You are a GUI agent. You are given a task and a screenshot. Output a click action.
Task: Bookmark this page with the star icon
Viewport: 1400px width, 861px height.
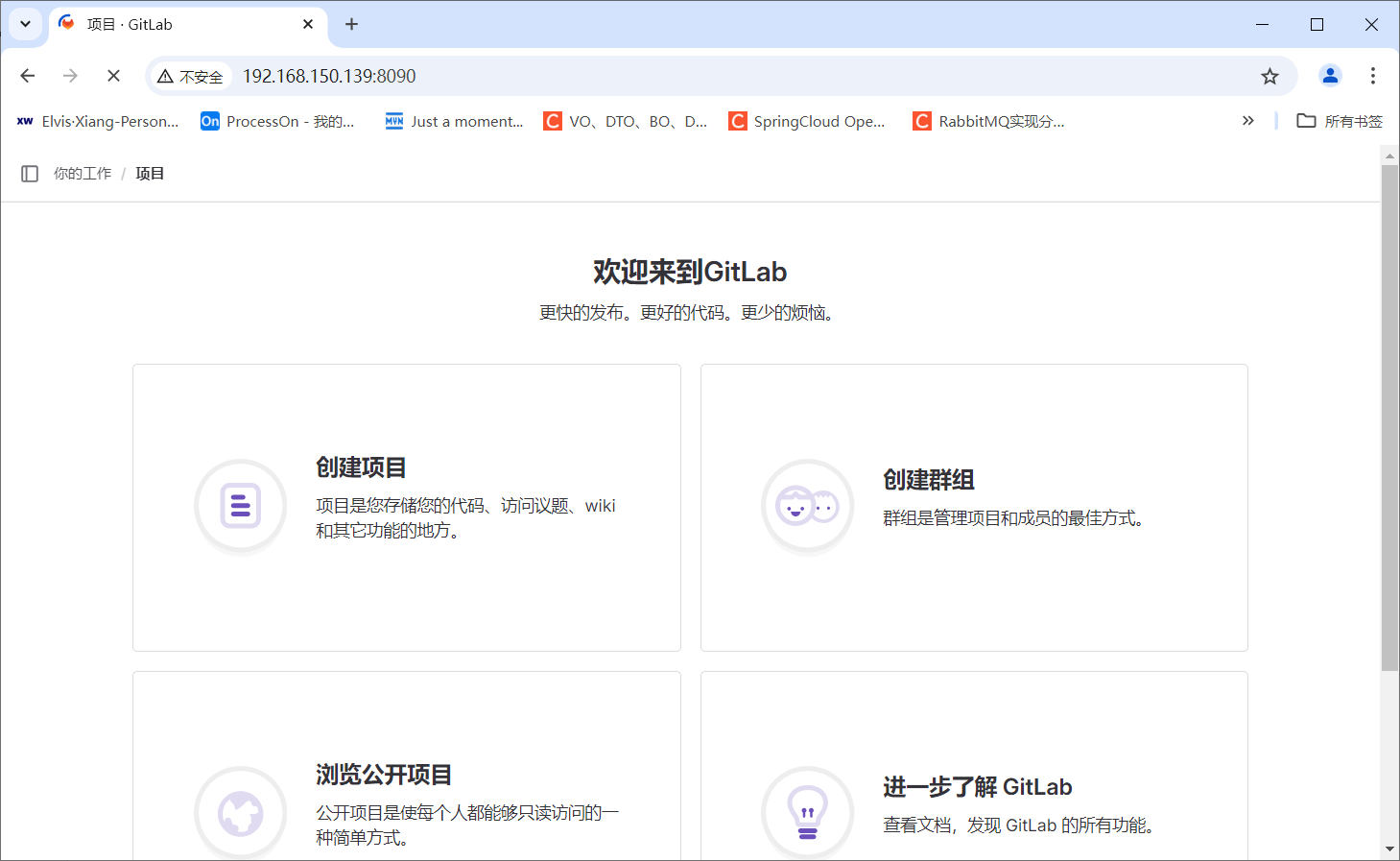point(1269,76)
